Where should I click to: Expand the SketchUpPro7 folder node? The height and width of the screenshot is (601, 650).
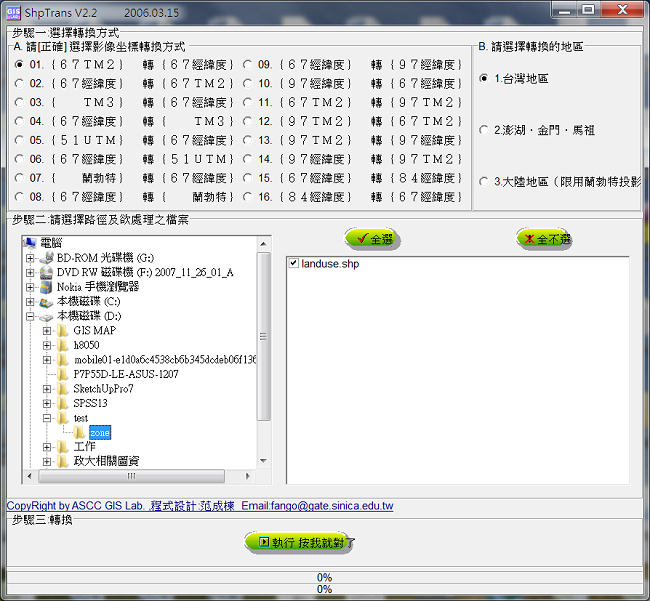point(47,389)
